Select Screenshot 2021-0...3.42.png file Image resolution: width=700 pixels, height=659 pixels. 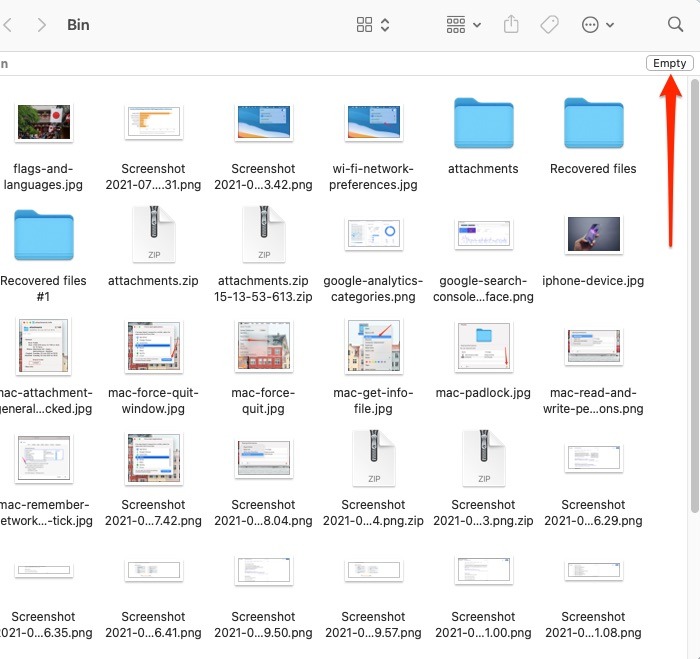click(x=263, y=122)
